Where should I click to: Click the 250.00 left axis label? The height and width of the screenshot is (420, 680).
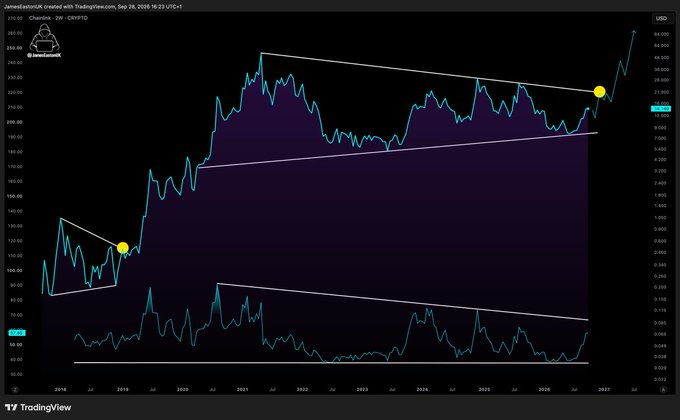pyautogui.click(x=15, y=48)
